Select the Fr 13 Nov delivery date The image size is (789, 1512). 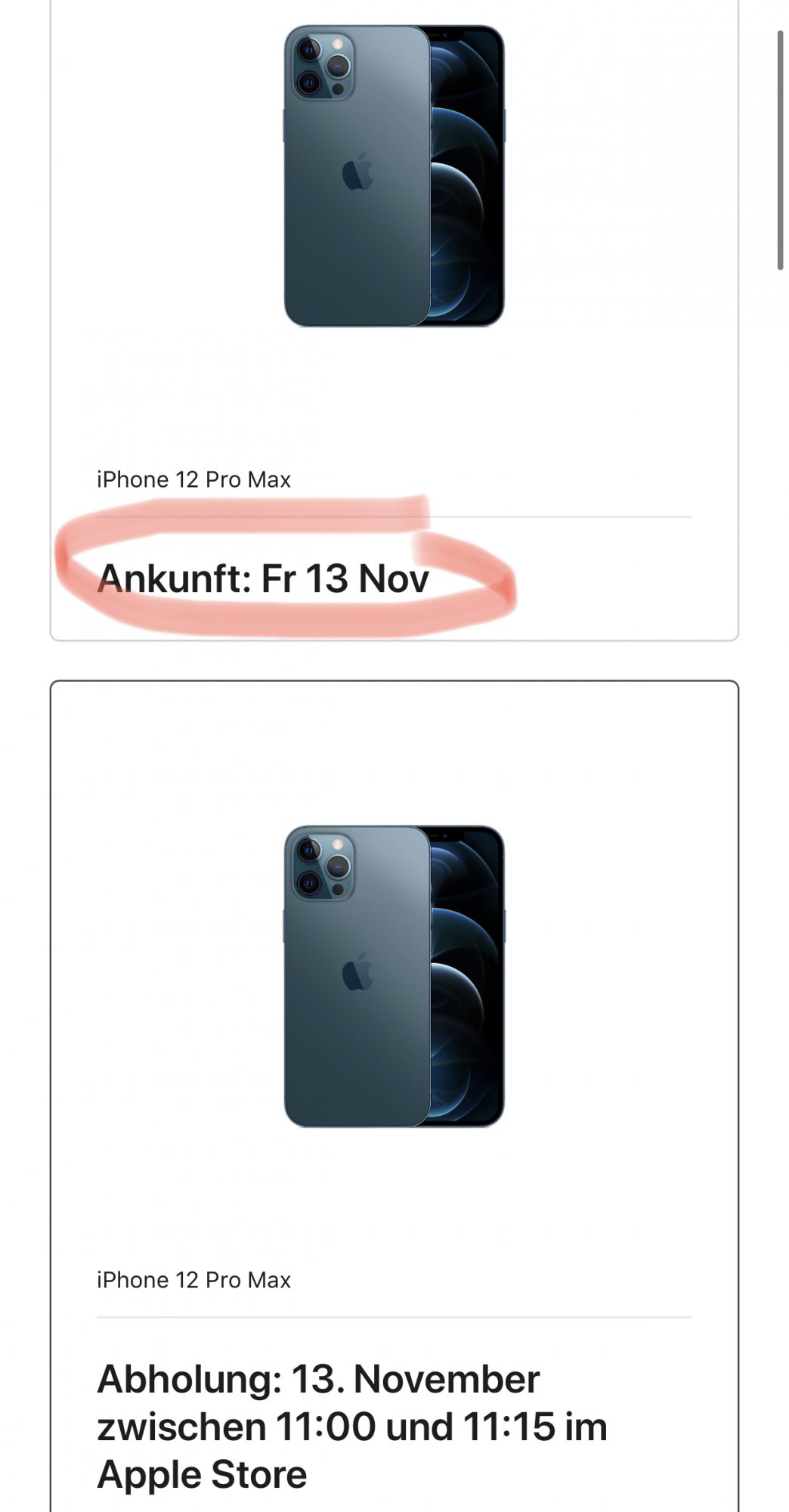pyautogui.click(x=345, y=578)
